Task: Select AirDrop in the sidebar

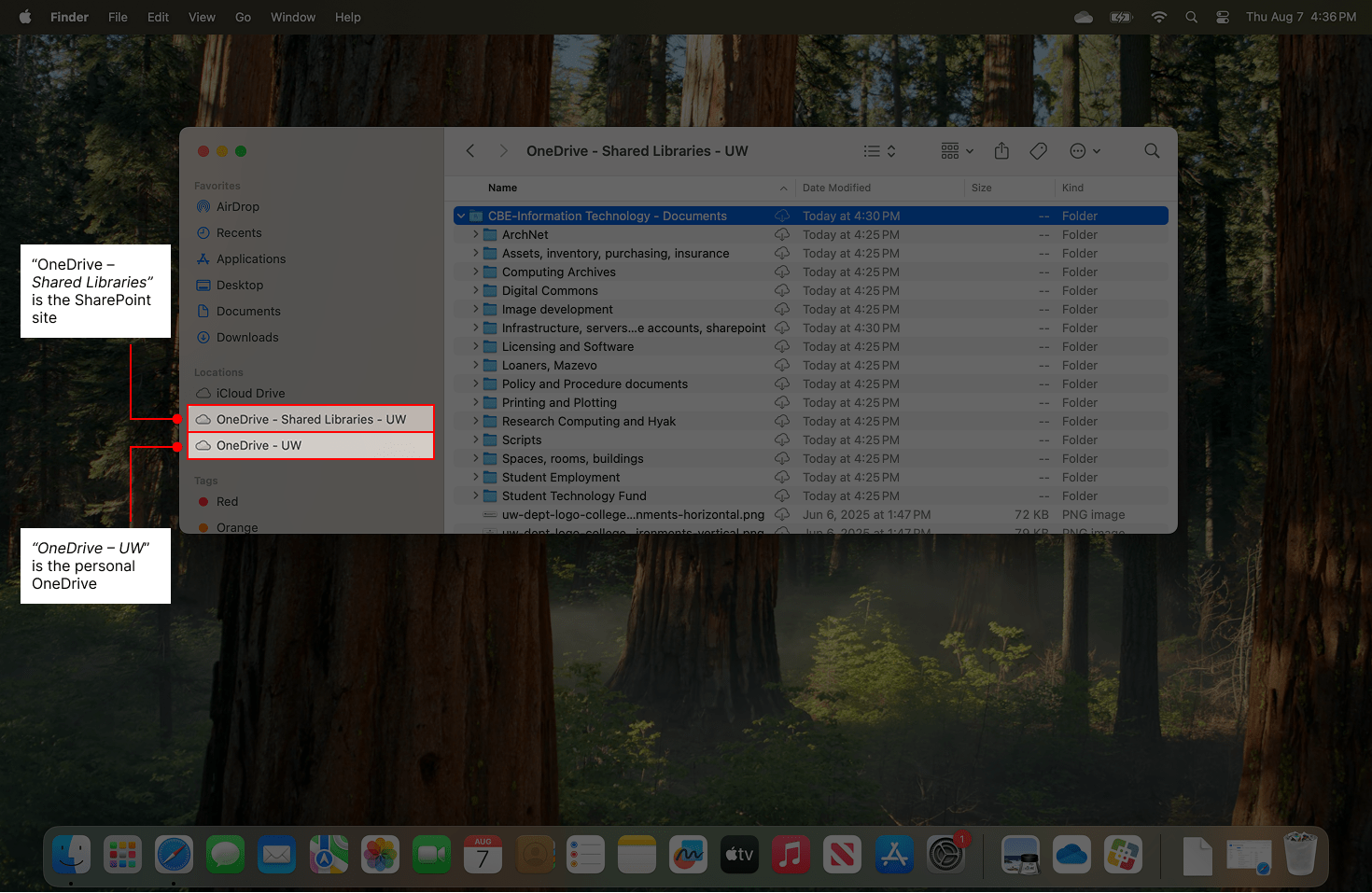Action: click(x=237, y=206)
